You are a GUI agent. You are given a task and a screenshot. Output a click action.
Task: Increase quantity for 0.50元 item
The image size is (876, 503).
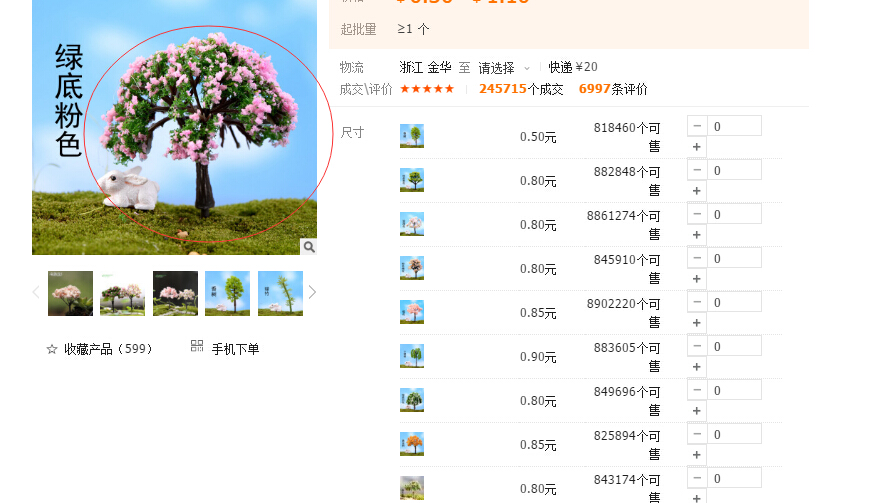pyautogui.click(x=697, y=147)
